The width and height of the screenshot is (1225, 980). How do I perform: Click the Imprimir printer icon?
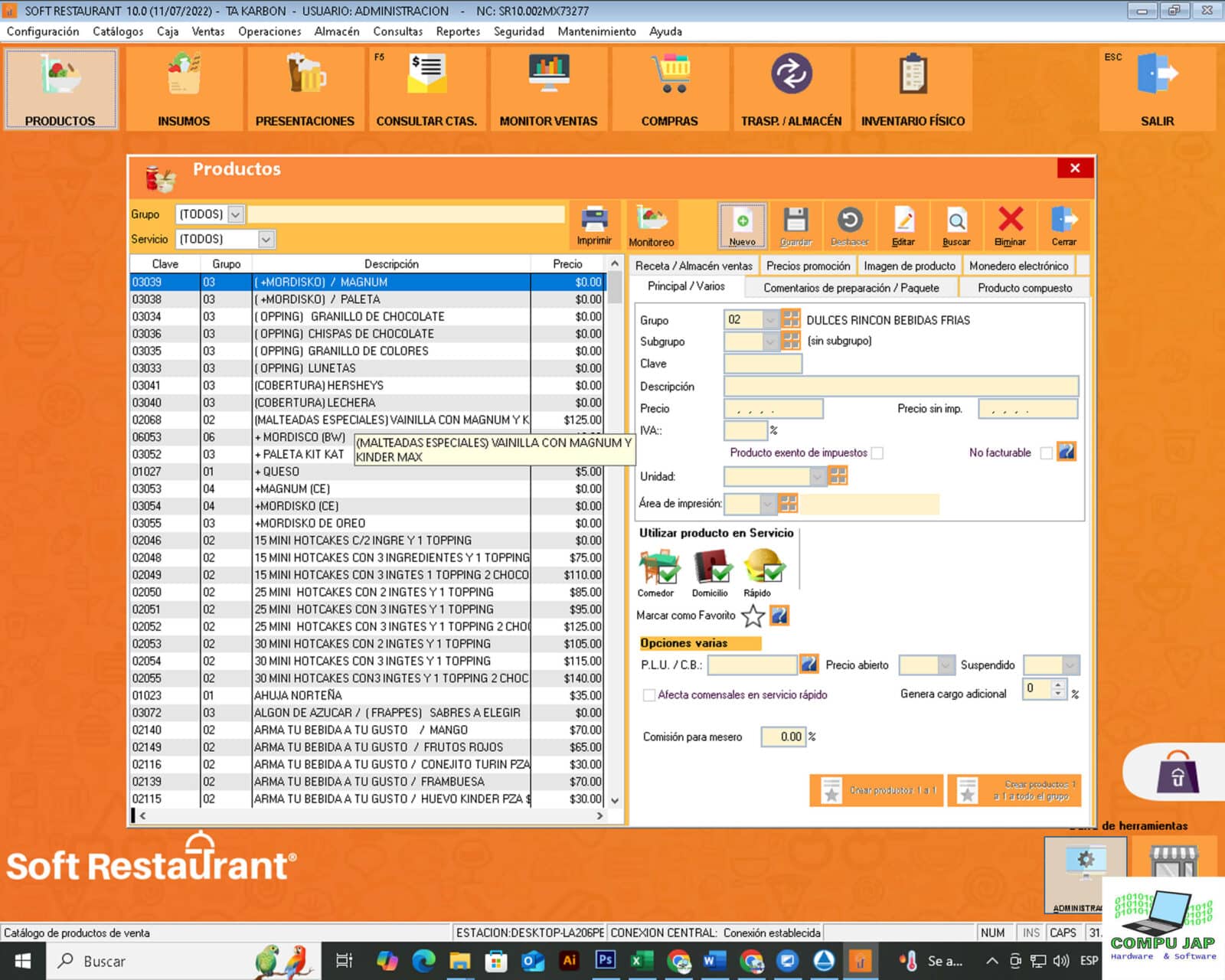pyautogui.click(x=594, y=226)
